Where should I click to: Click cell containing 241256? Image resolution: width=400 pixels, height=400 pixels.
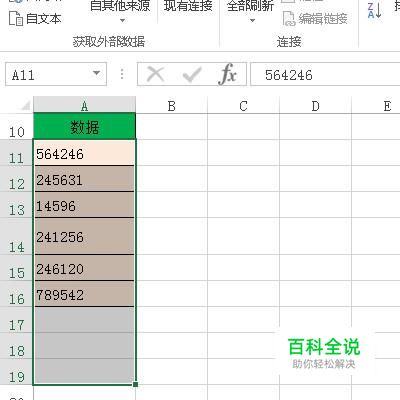[x=85, y=236]
